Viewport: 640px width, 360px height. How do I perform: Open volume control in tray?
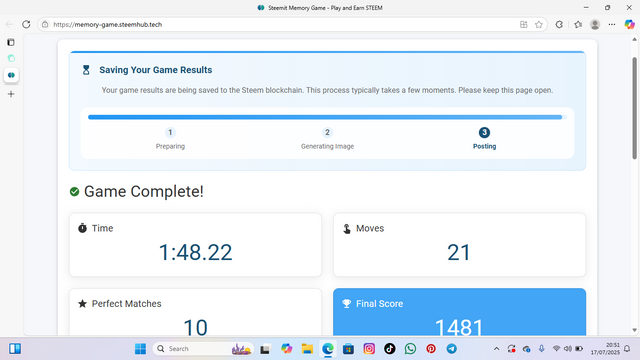(567, 349)
